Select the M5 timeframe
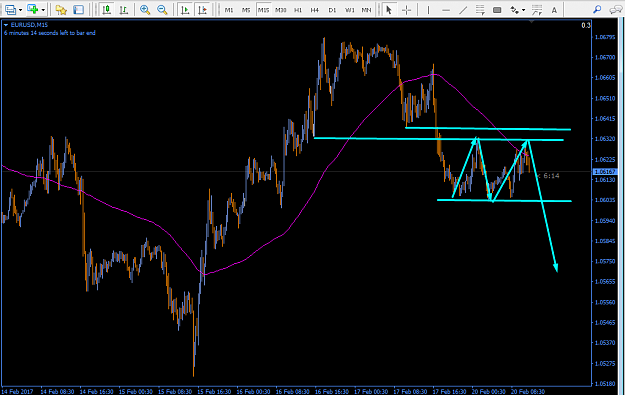The width and height of the screenshot is (625, 395). (246, 10)
